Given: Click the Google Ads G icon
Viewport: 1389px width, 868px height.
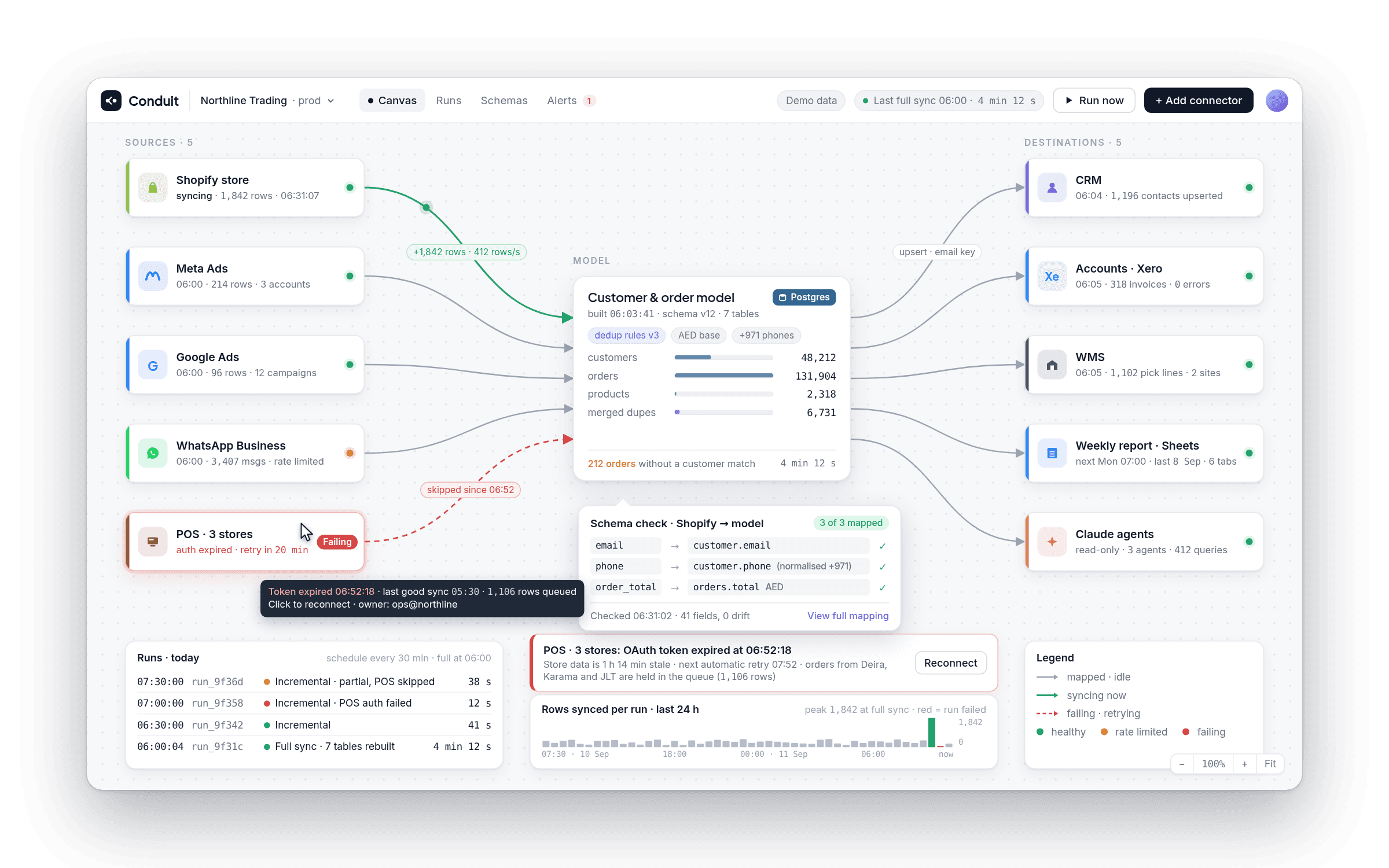Looking at the screenshot, I should pos(153,365).
